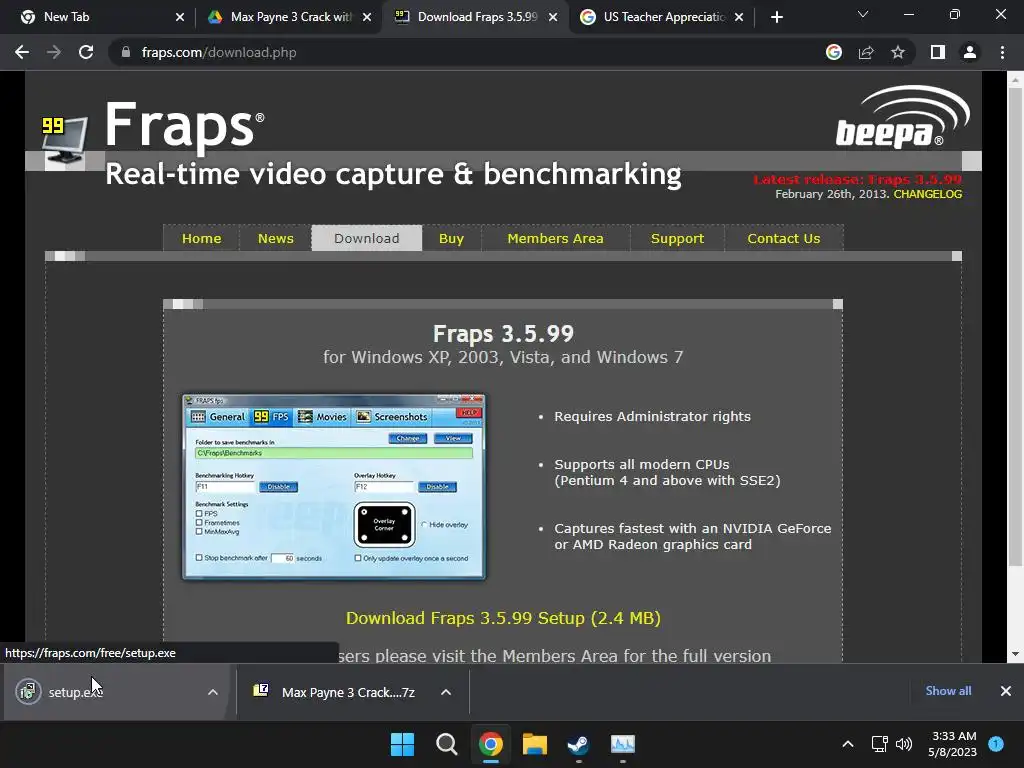Open a new browser tab with plus button
Image resolution: width=1024 pixels, height=768 pixels.
[x=776, y=18]
